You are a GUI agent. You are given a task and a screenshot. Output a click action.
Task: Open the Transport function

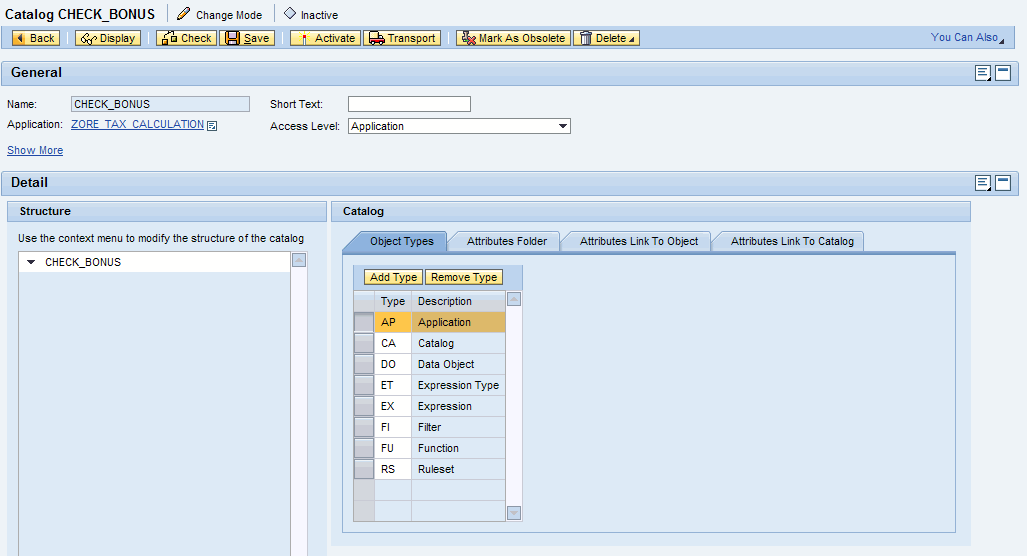coord(402,38)
